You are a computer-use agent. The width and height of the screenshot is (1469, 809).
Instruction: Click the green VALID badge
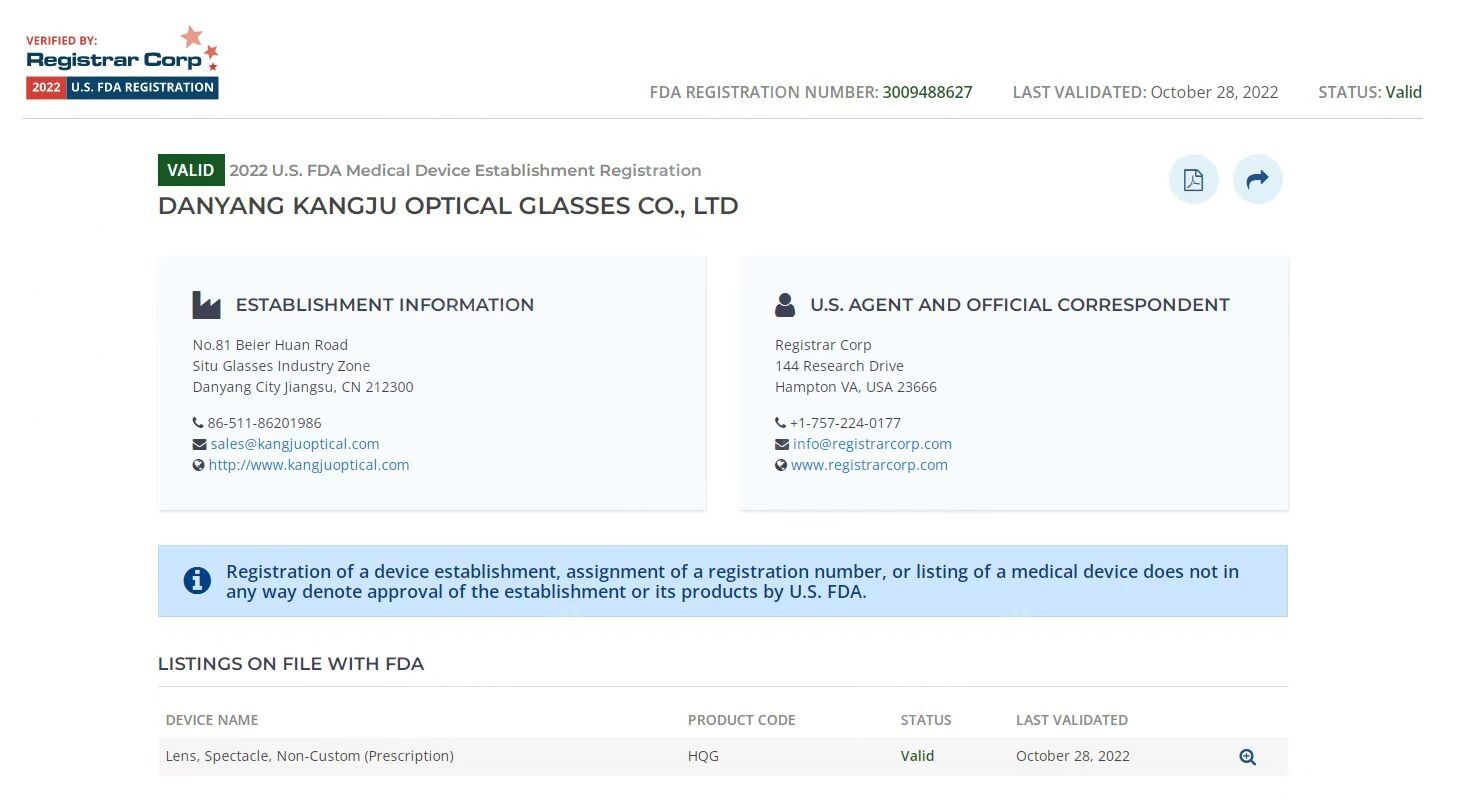[191, 170]
